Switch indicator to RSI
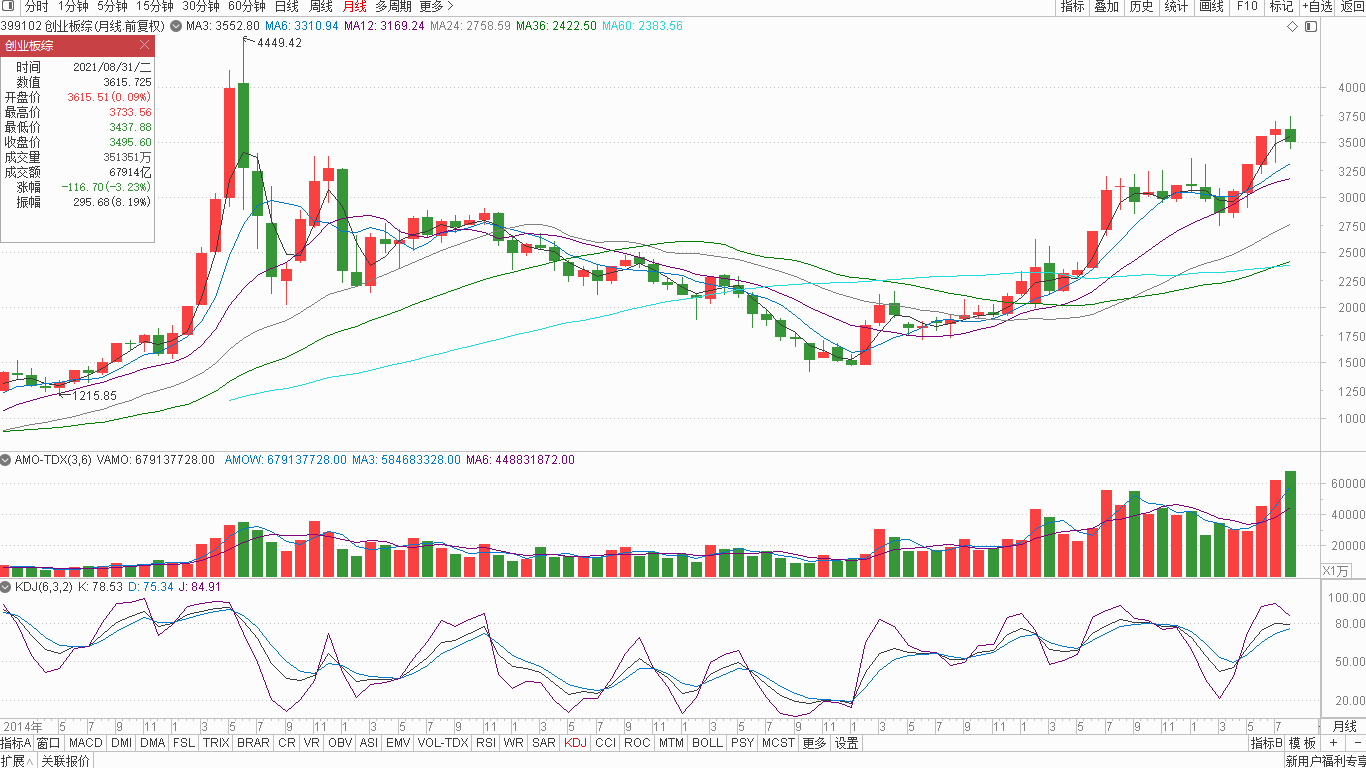The width and height of the screenshot is (1366, 768). click(x=486, y=743)
